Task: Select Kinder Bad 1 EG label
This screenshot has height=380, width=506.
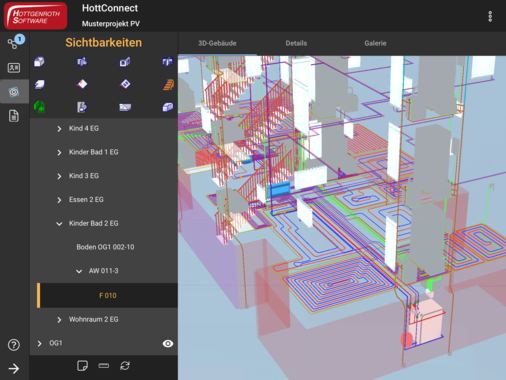Action: point(94,152)
